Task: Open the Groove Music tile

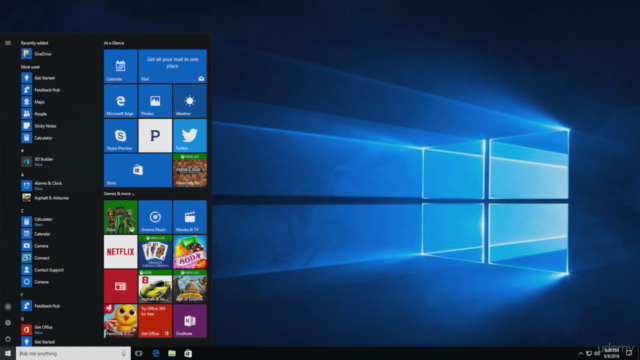Action: point(155,217)
